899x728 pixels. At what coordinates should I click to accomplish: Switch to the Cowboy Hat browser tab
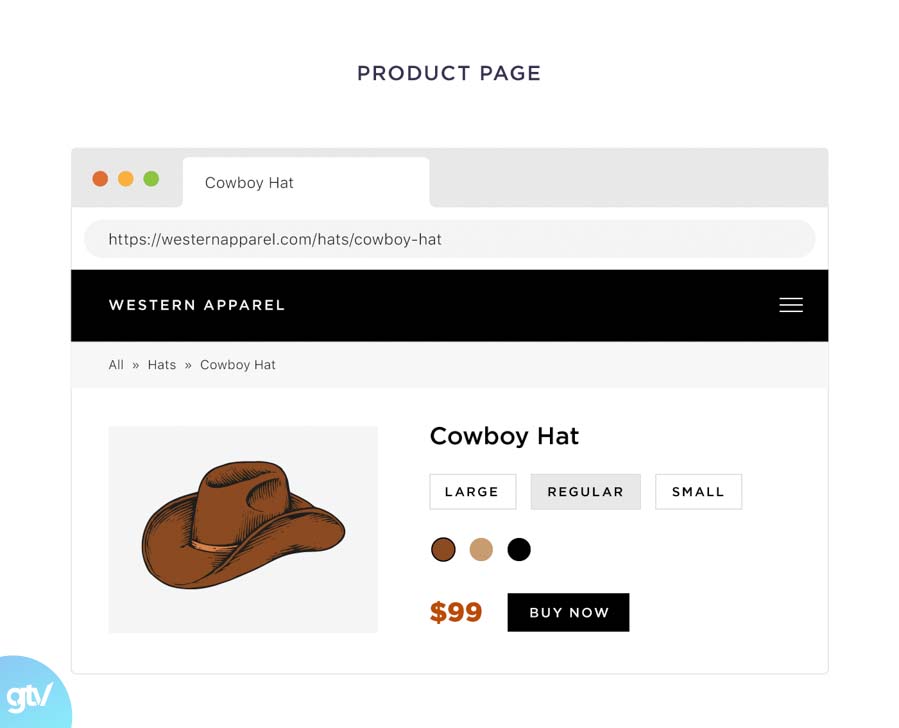248,182
